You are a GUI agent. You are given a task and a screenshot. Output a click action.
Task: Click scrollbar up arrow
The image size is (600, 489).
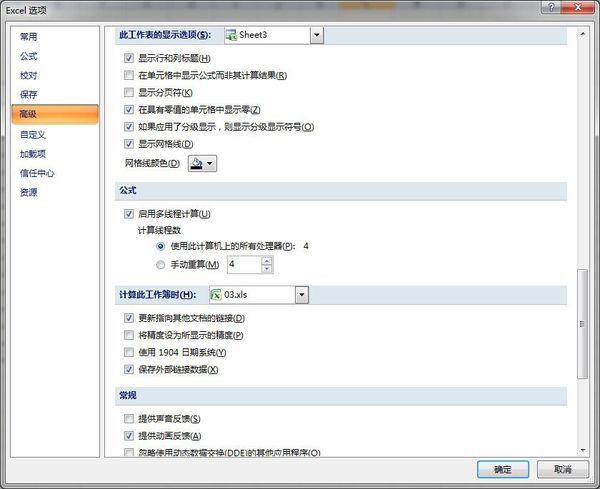tap(582, 34)
